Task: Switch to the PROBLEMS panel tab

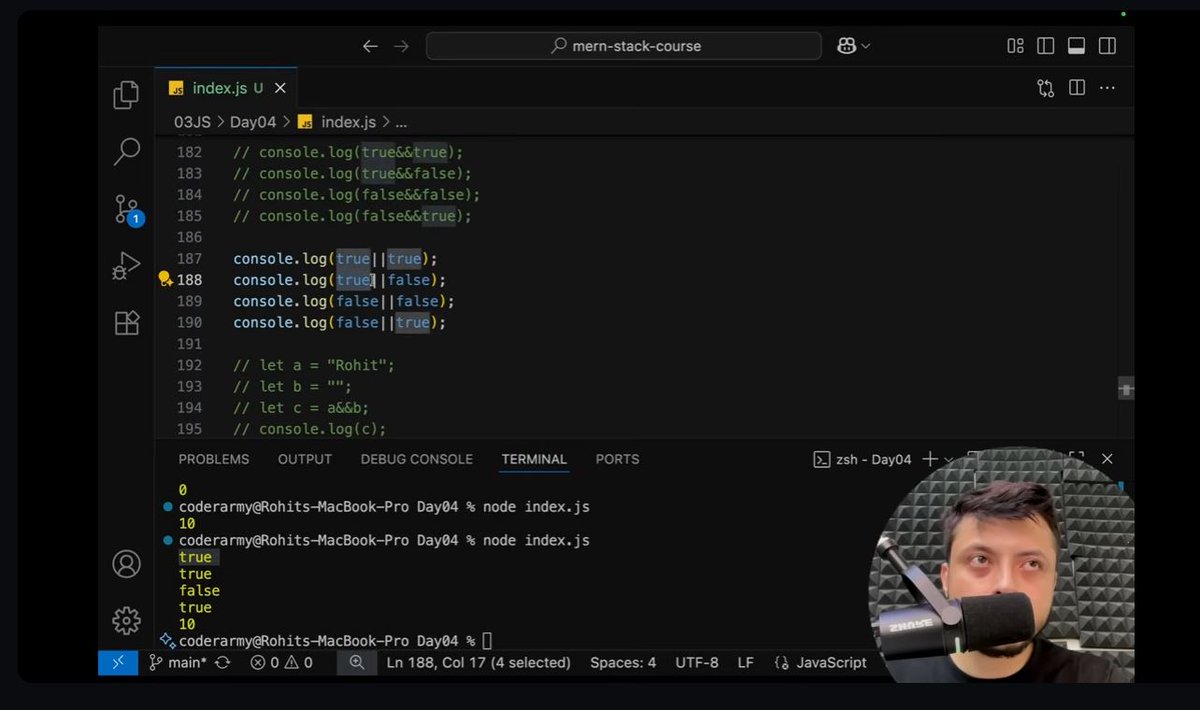Action: click(214, 459)
